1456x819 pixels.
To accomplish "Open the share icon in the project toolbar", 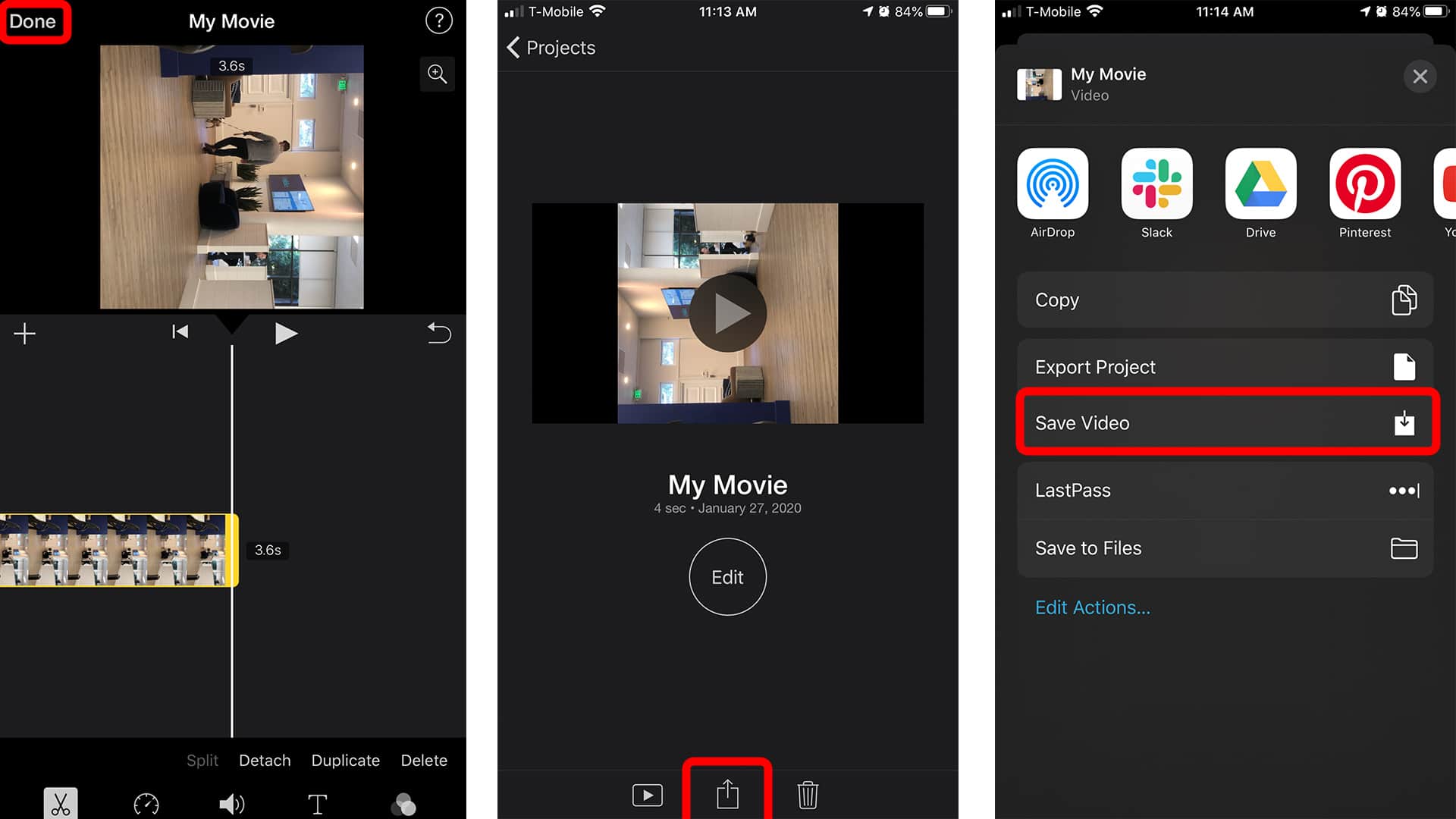I will pyautogui.click(x=728, y=794).
